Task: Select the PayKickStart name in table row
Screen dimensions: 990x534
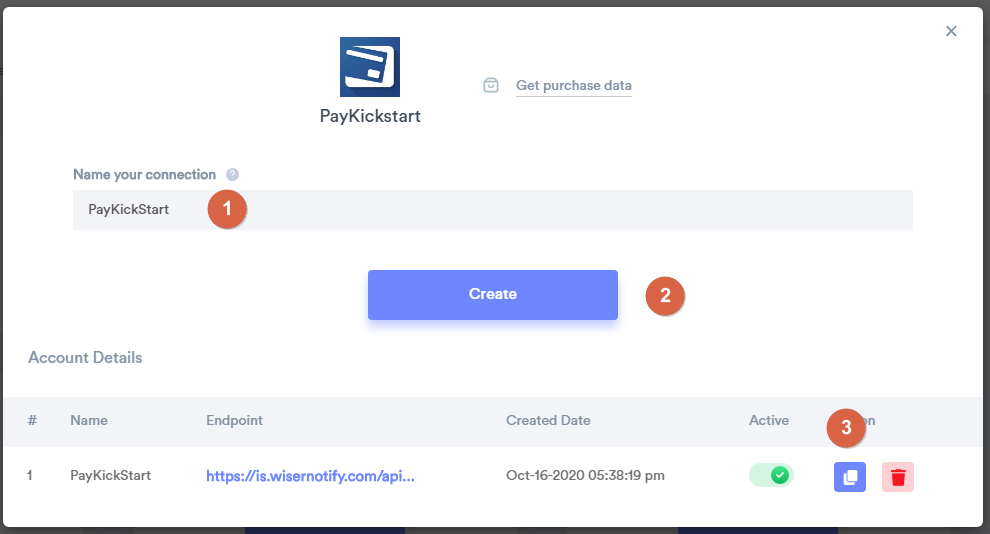Action: pos(110,475)
